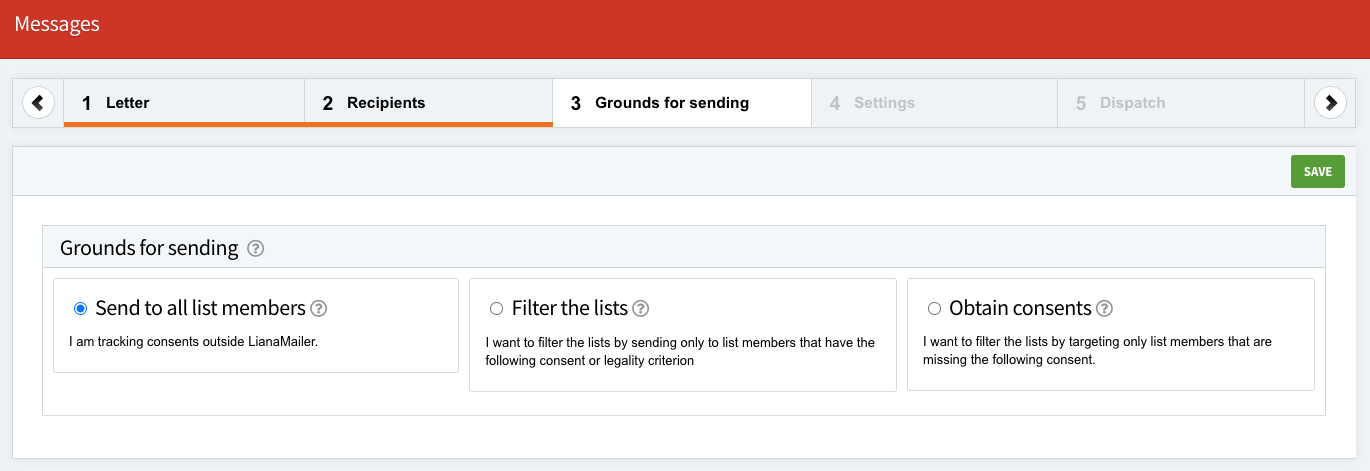Jump to the Dispatch step tab
This screenshot has width=1370, height=471.
[1180, 103]
